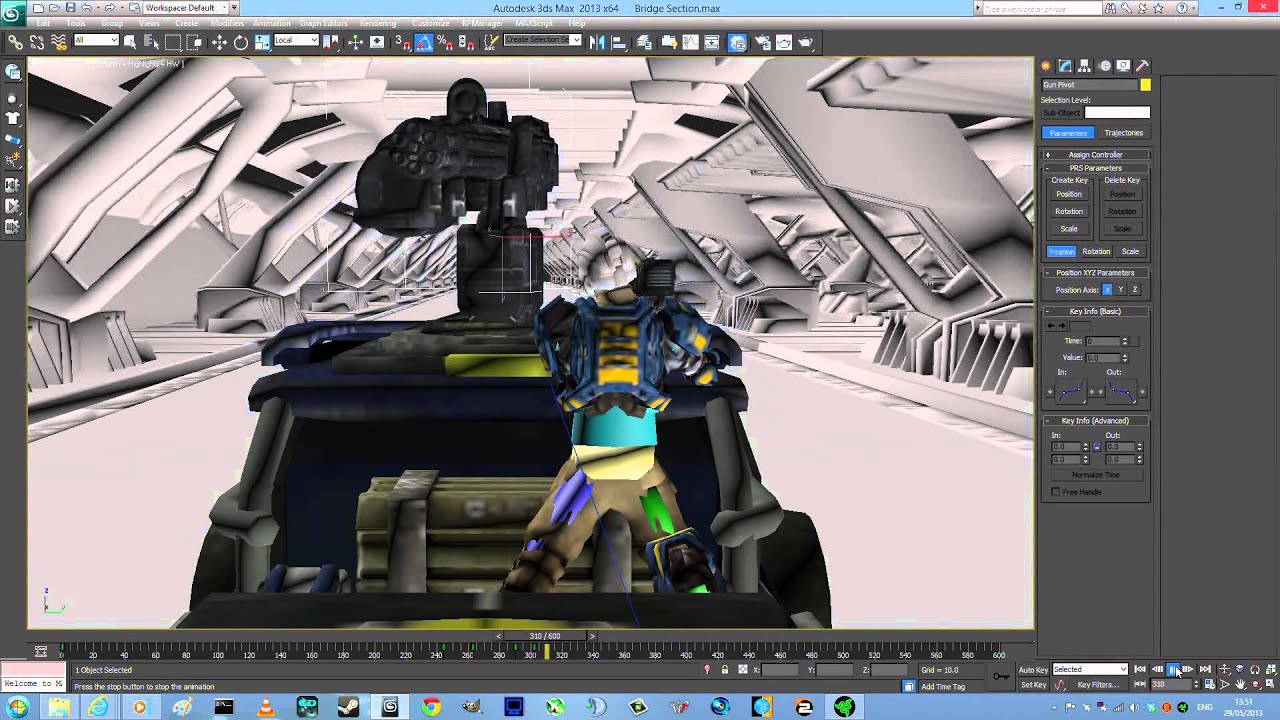The width and height of the screenshot is (1280, 720).
Task: Click Add Time Tag
Action: click(x=943, y=687)
